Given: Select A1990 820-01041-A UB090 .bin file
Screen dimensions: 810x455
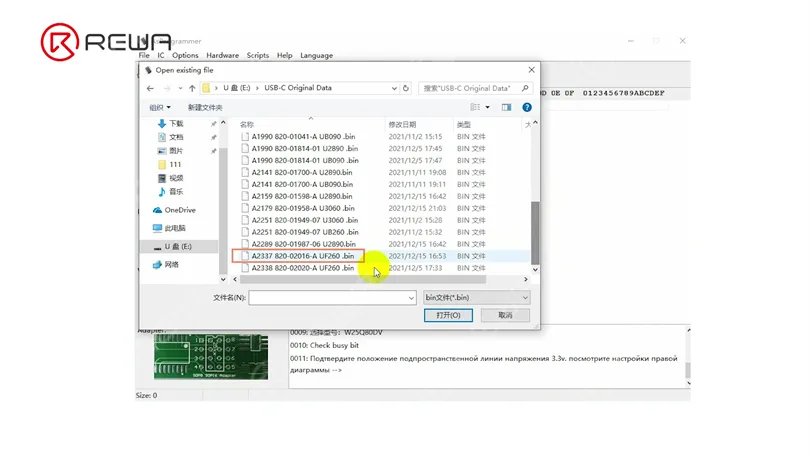Looking at the screenshot, I should [304, 137].
